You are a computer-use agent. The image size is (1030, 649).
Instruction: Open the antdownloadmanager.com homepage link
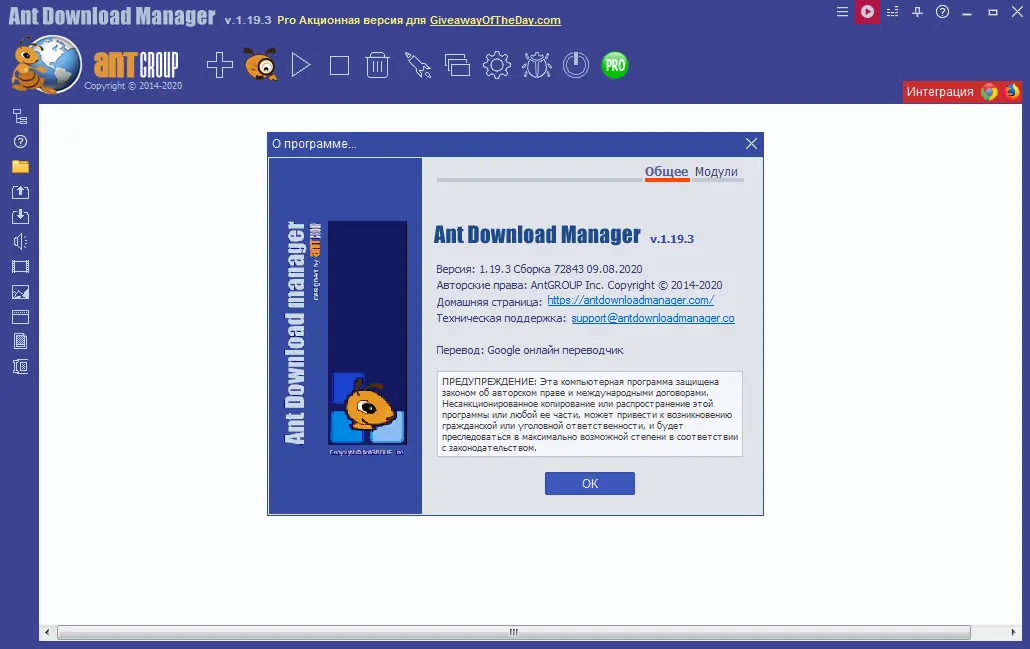pyautogui.click(x=631, y=300)
